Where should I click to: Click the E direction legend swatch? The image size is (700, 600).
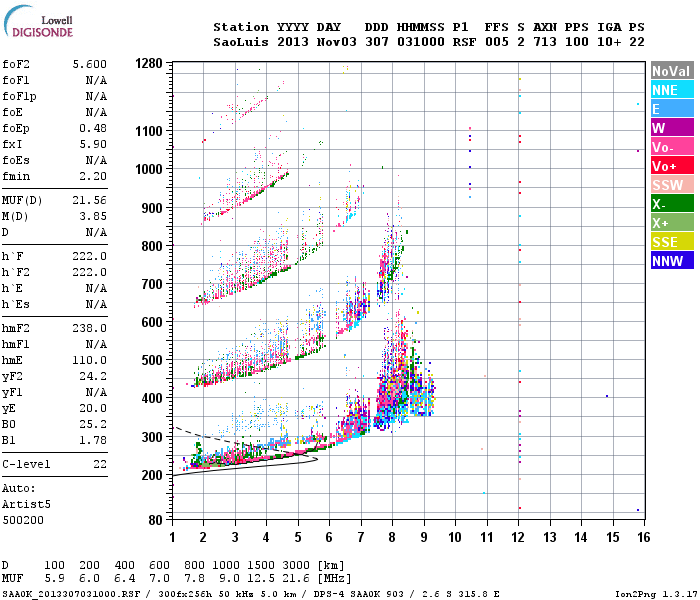coord(672,109)
